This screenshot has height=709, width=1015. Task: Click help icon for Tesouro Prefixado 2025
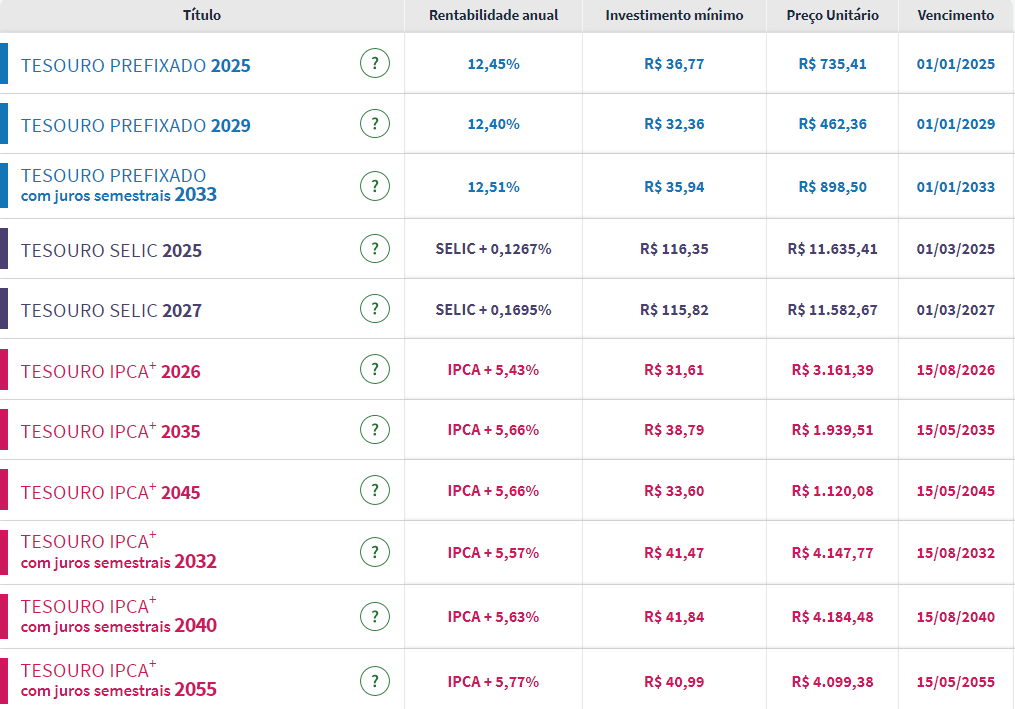(375, 64)
